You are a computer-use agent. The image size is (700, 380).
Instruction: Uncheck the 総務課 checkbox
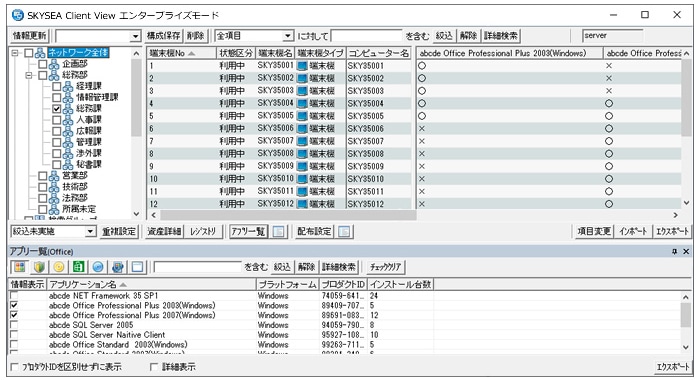(56, 109)
